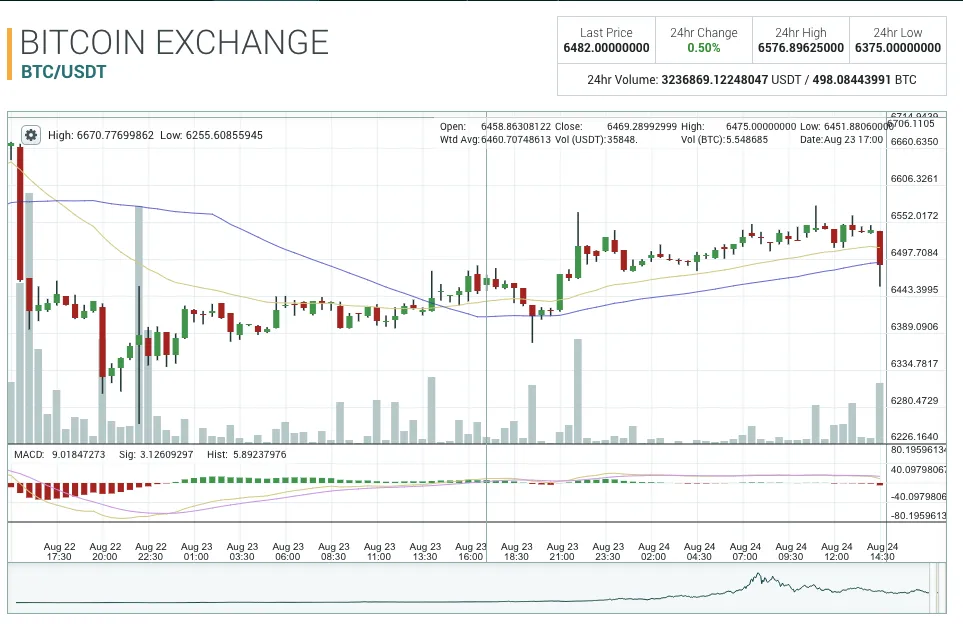The image size is (963, 624).
Task: Click the Aug 22 17:30 time axis label
Action: click(59, 552)
